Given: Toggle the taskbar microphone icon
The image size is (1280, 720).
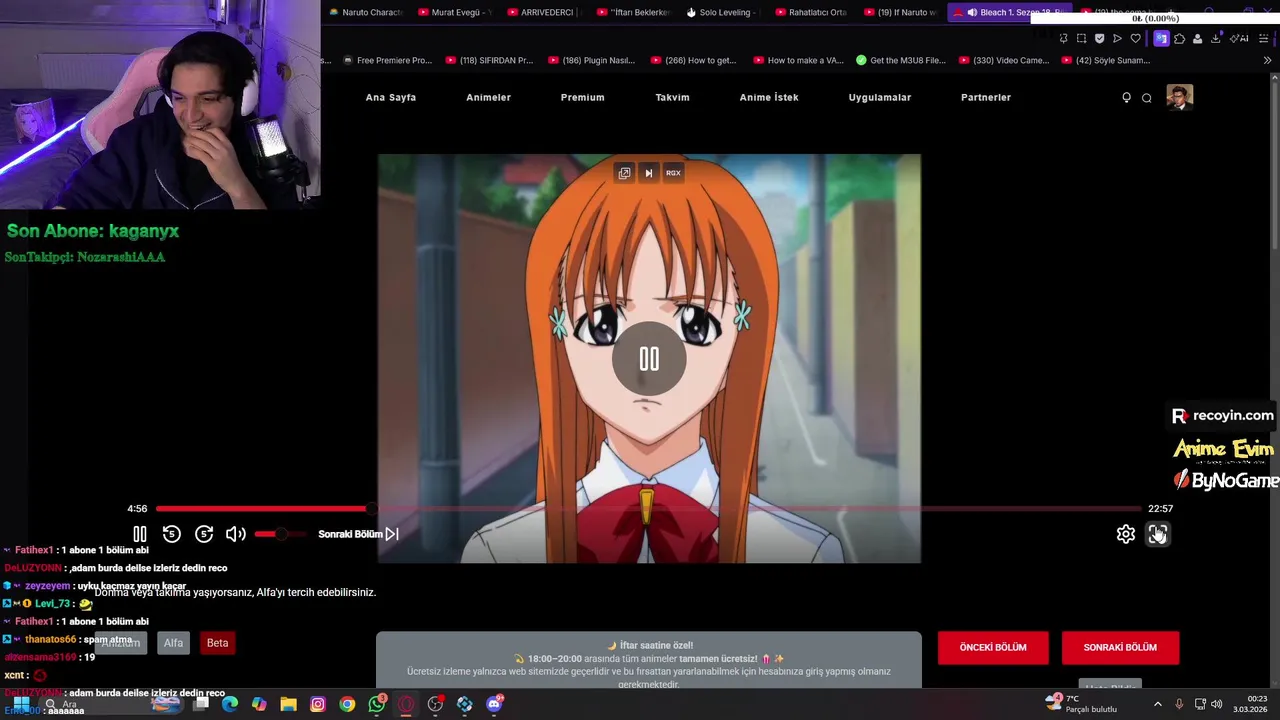Looking at the screenshot, I should click(x=1179, y=704).
